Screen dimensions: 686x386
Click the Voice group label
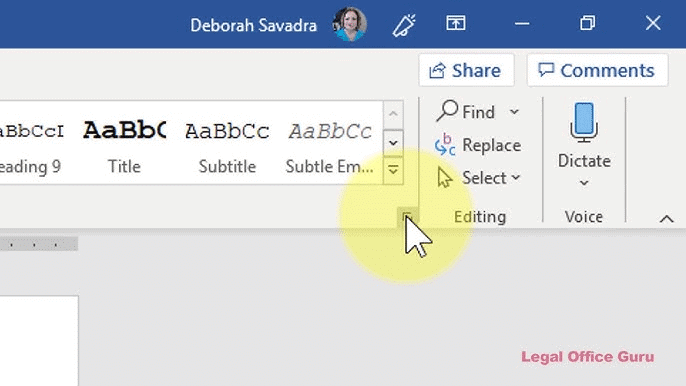(x=584, y=217)
